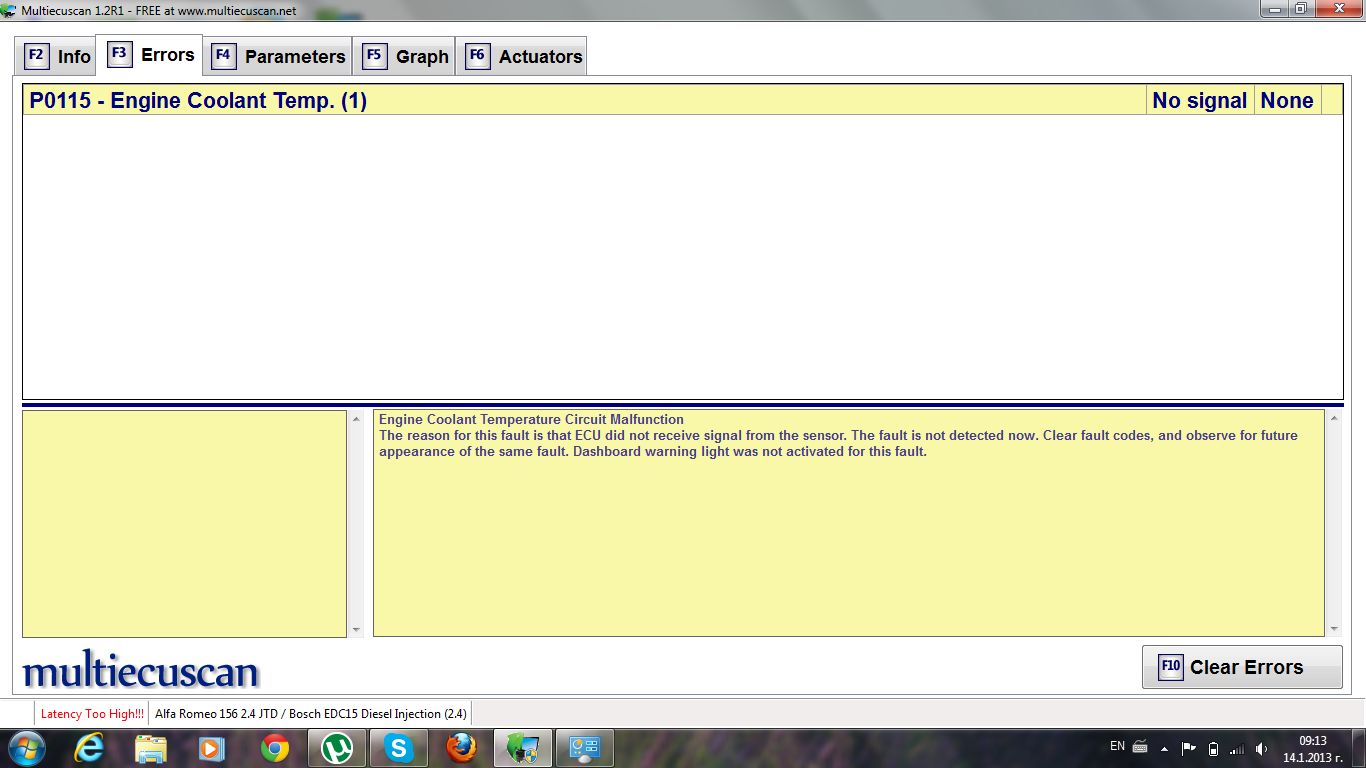Open the Graph tab
The width and height of the screenshot is (1366, 768).
406,56
